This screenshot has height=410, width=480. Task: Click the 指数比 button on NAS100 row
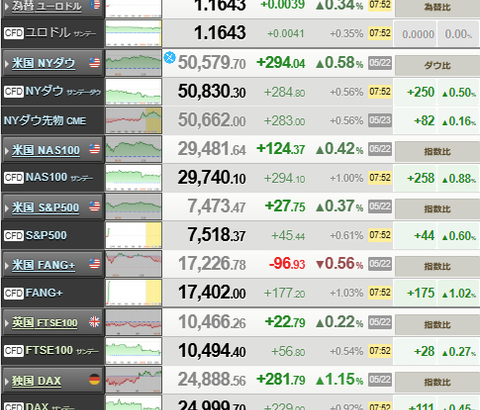click(437, 152)
